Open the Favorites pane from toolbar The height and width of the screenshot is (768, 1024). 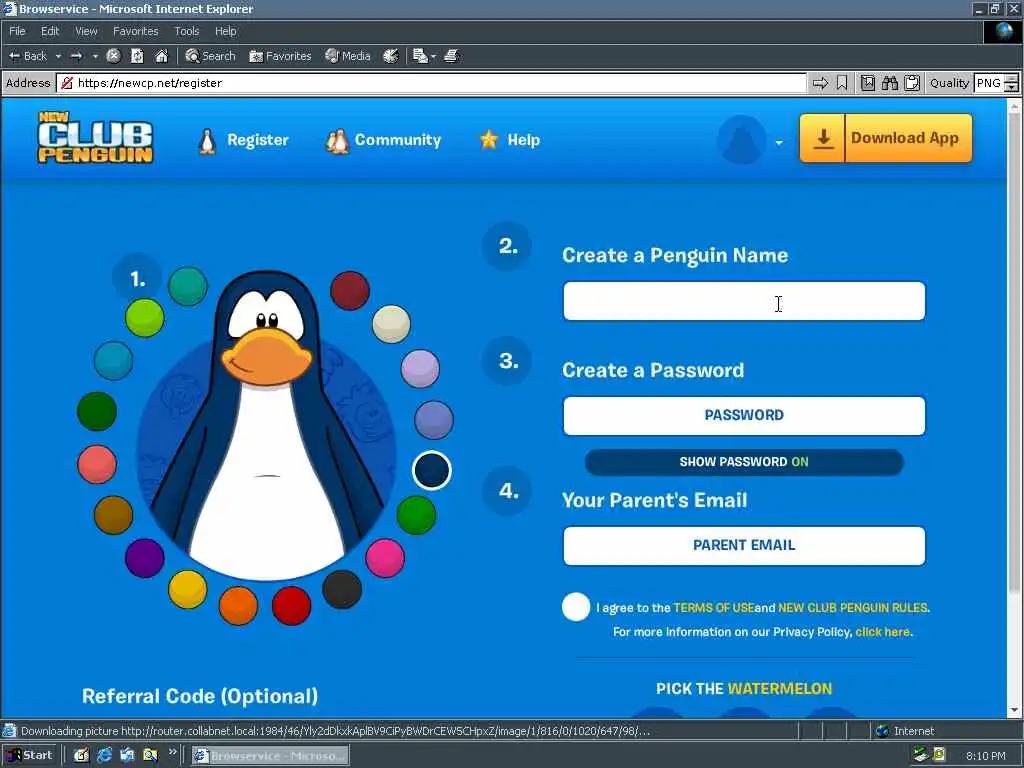click(280, 56)
